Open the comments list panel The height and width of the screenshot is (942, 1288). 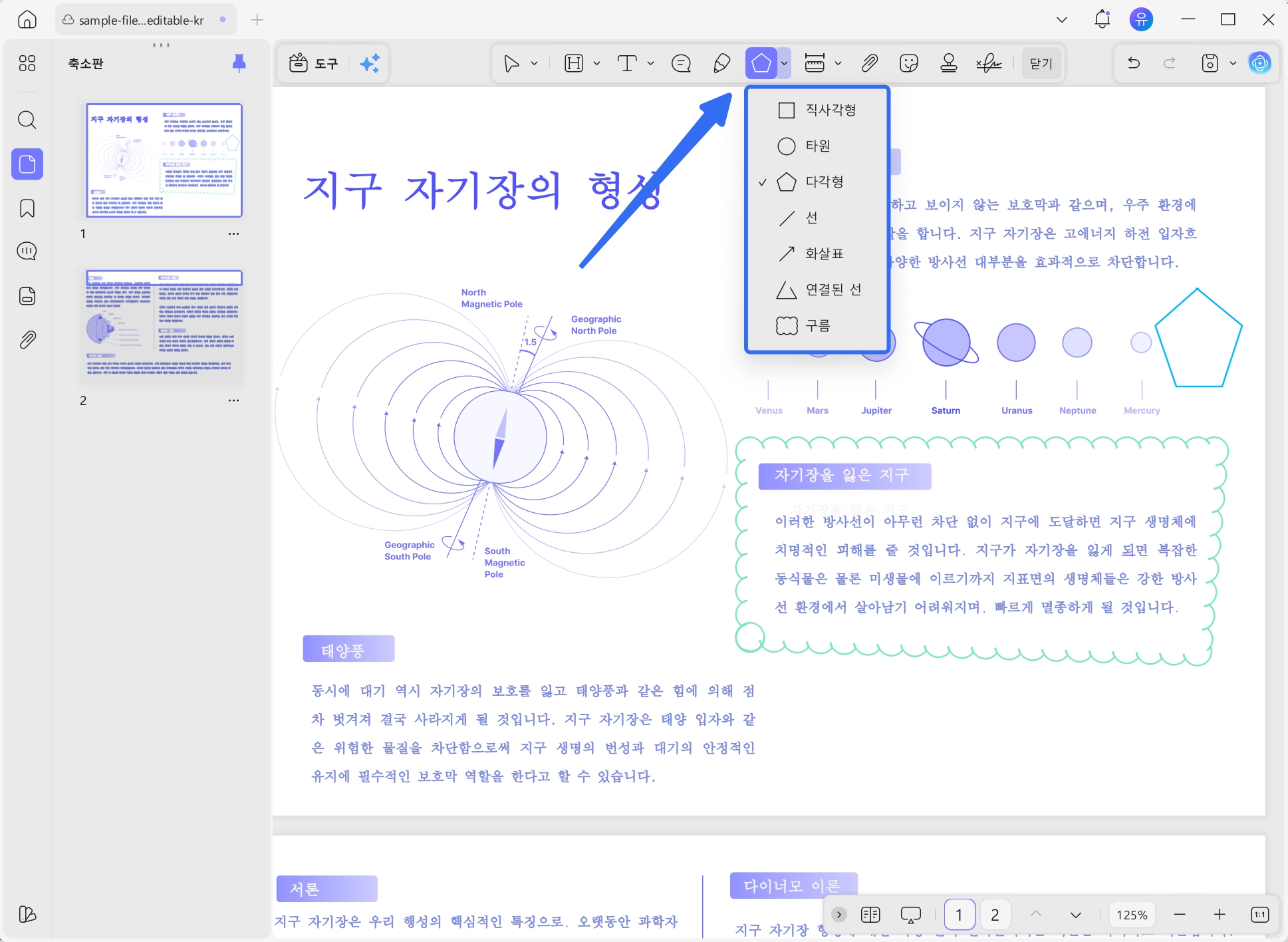tap(27, 251)
